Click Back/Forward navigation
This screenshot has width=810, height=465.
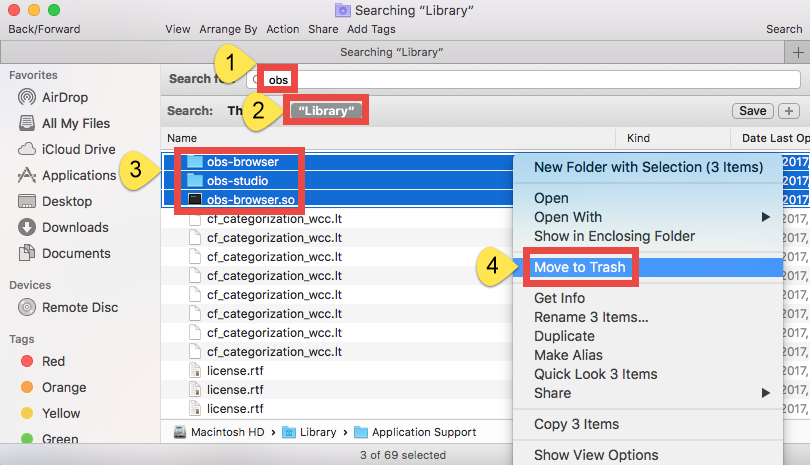click(44, 29)
